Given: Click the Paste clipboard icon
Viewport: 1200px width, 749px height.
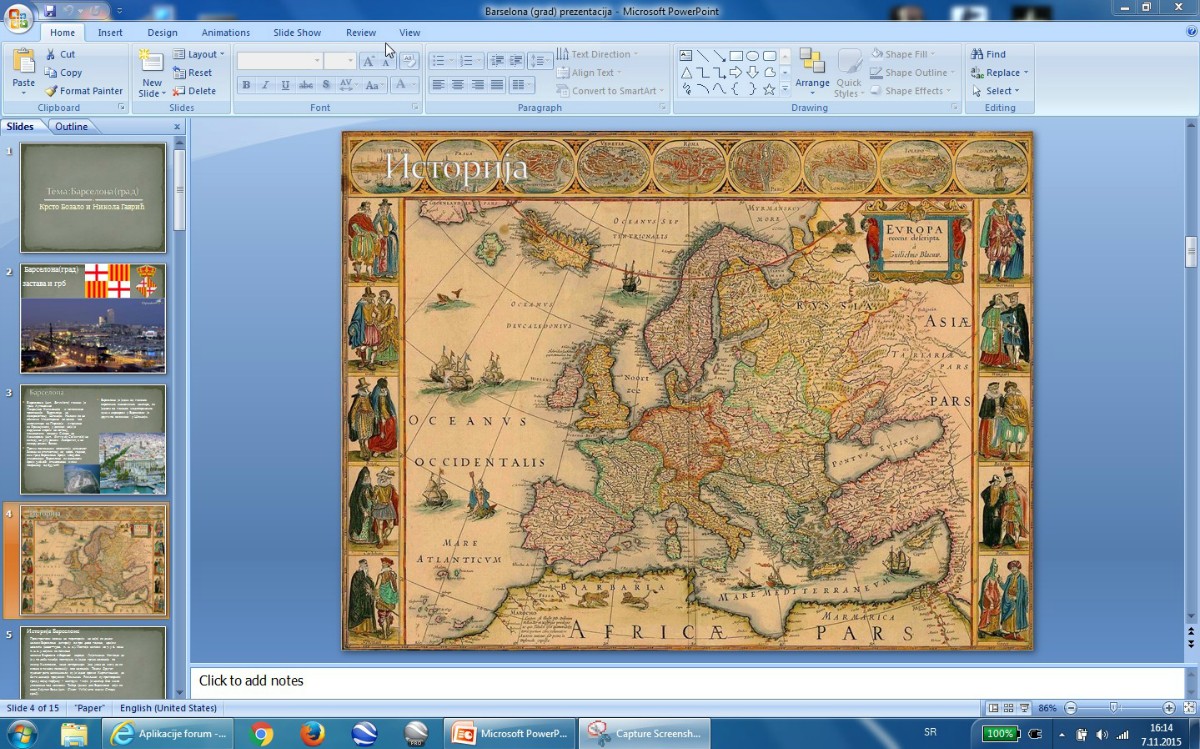Looking at the screenshot, I should [x=23, y=62].
